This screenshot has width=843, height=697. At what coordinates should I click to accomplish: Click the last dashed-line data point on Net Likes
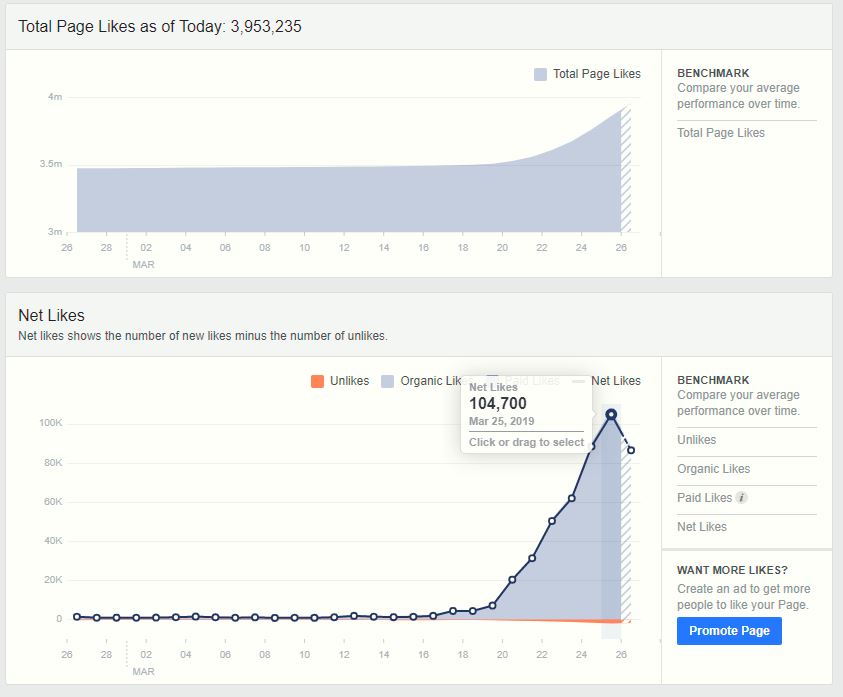point(631,450)
